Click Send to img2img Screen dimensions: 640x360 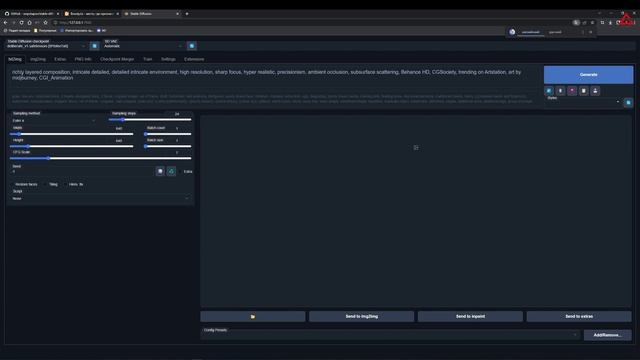(x=361, y=316)
